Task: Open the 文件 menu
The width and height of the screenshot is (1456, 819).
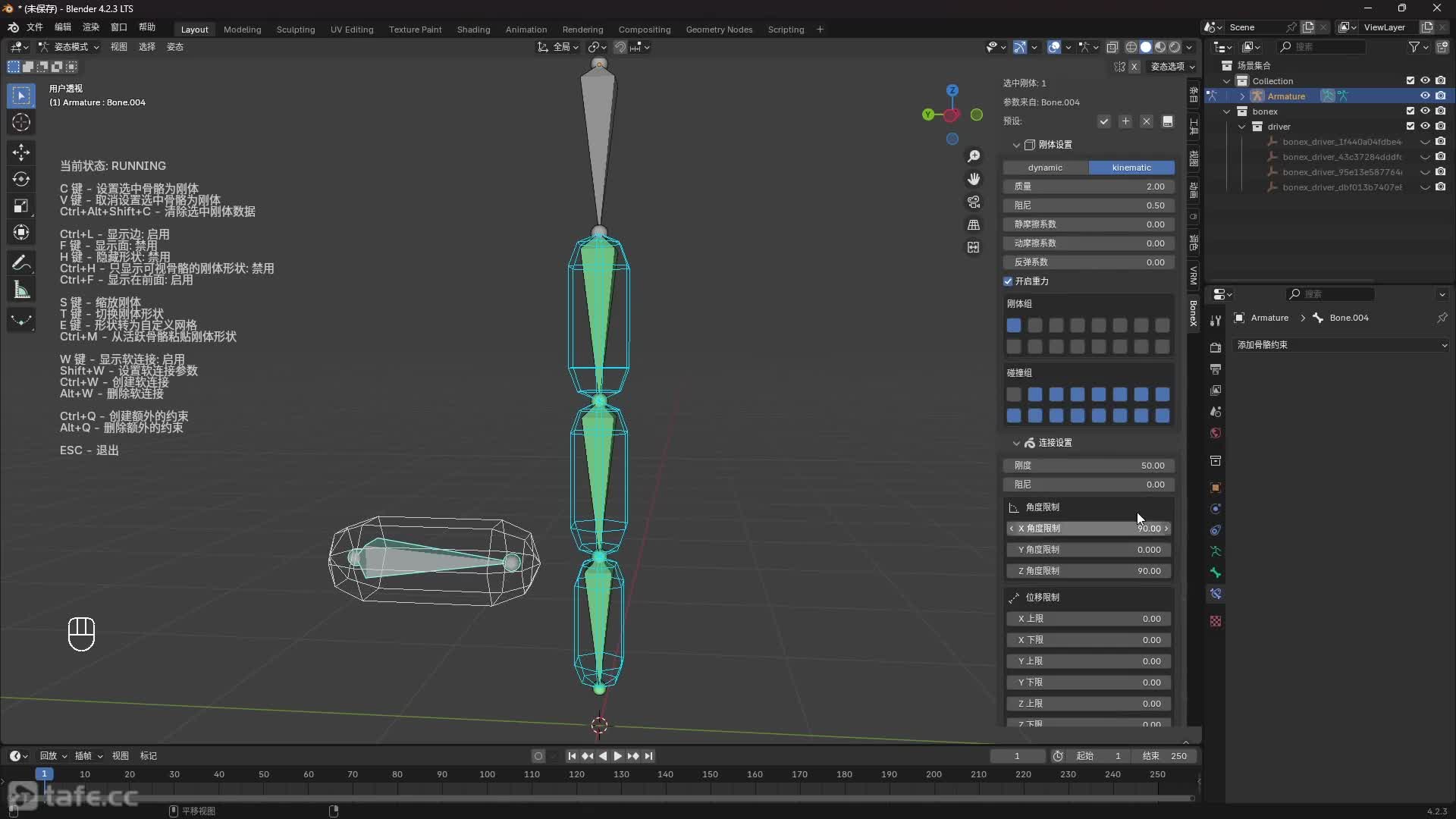Action: [35, 27]
